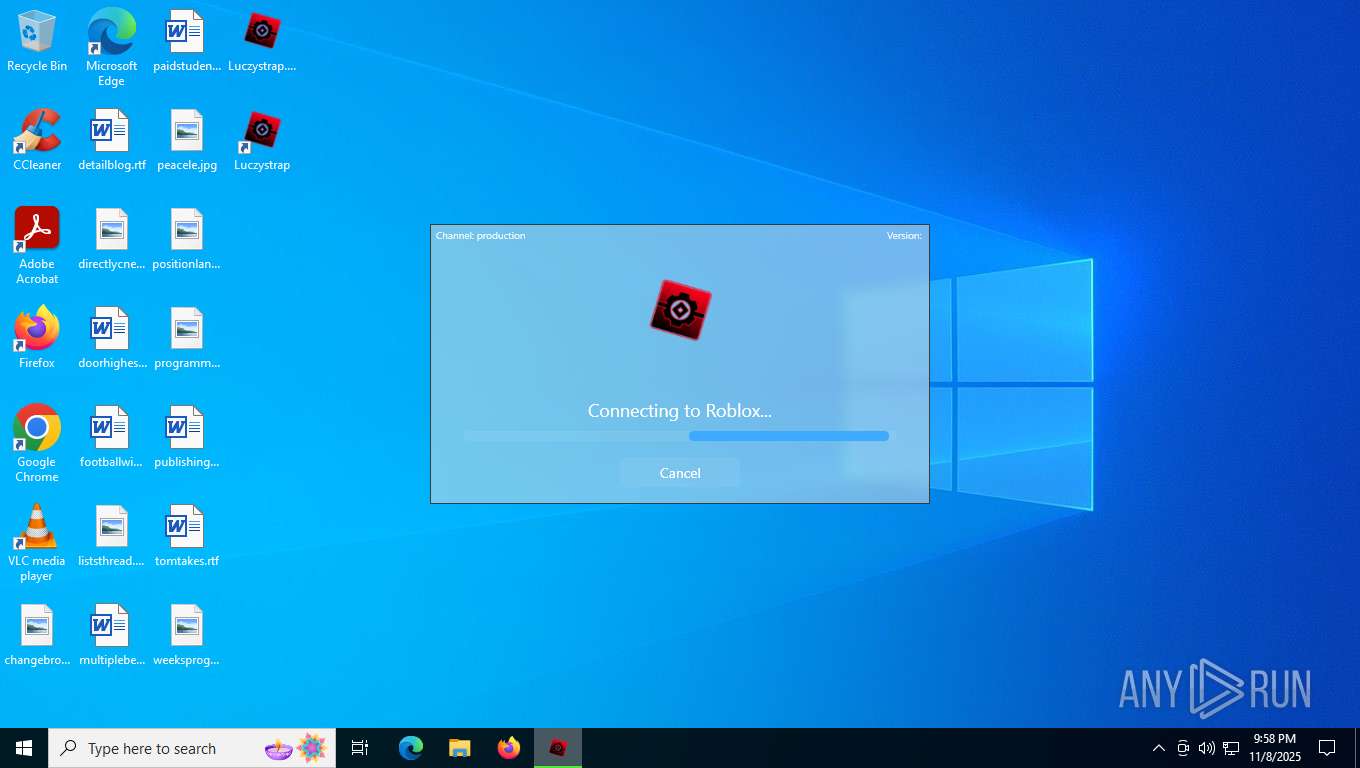Click the 'Connecting to Roblox...' status text
This screenshot has height=768, width=1360.
tap(680, 411)
